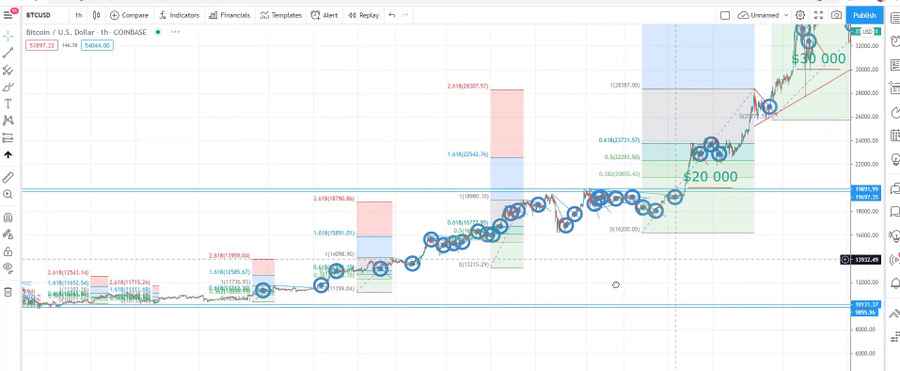
Task: Create an Alert
Action: point(324,16)
